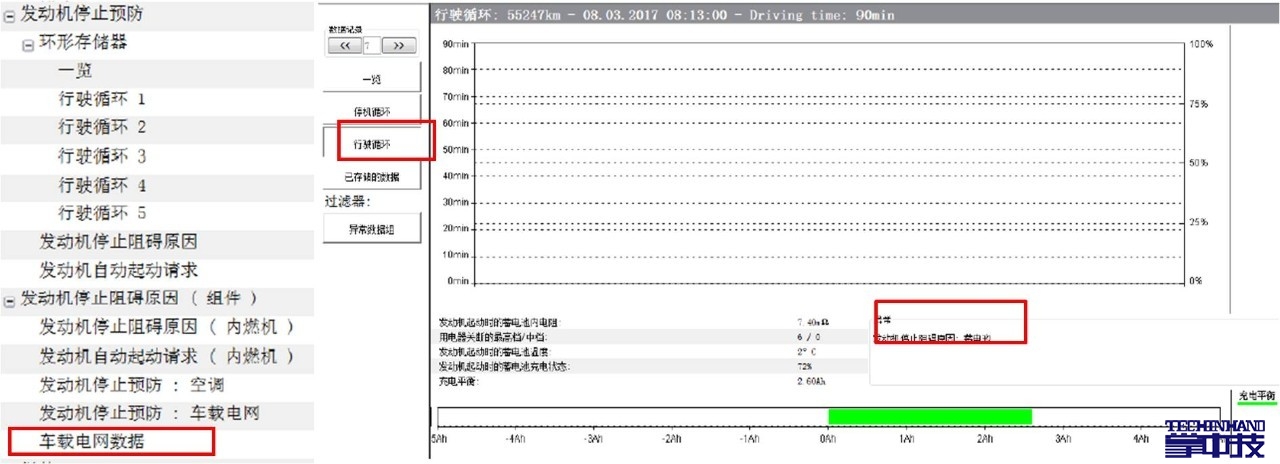Switch to 行驶循环 view button
This screenshot has height=464, width=1280.
(372, 144)
